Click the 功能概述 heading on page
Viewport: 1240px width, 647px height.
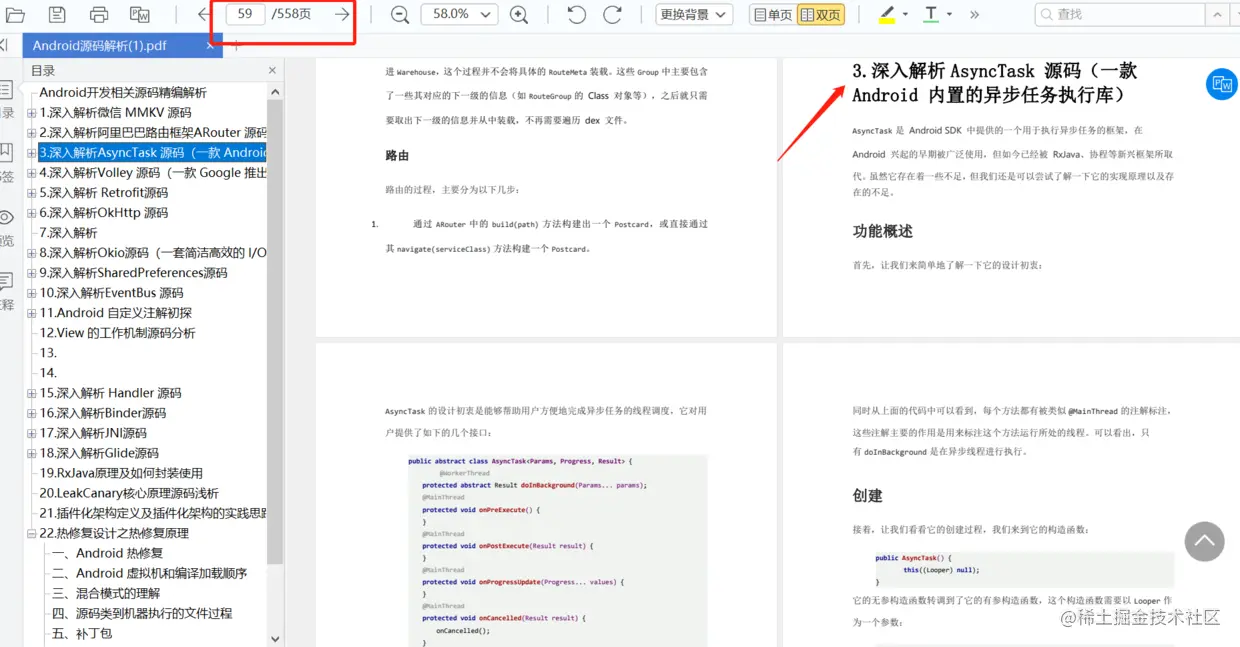point(882,231)
